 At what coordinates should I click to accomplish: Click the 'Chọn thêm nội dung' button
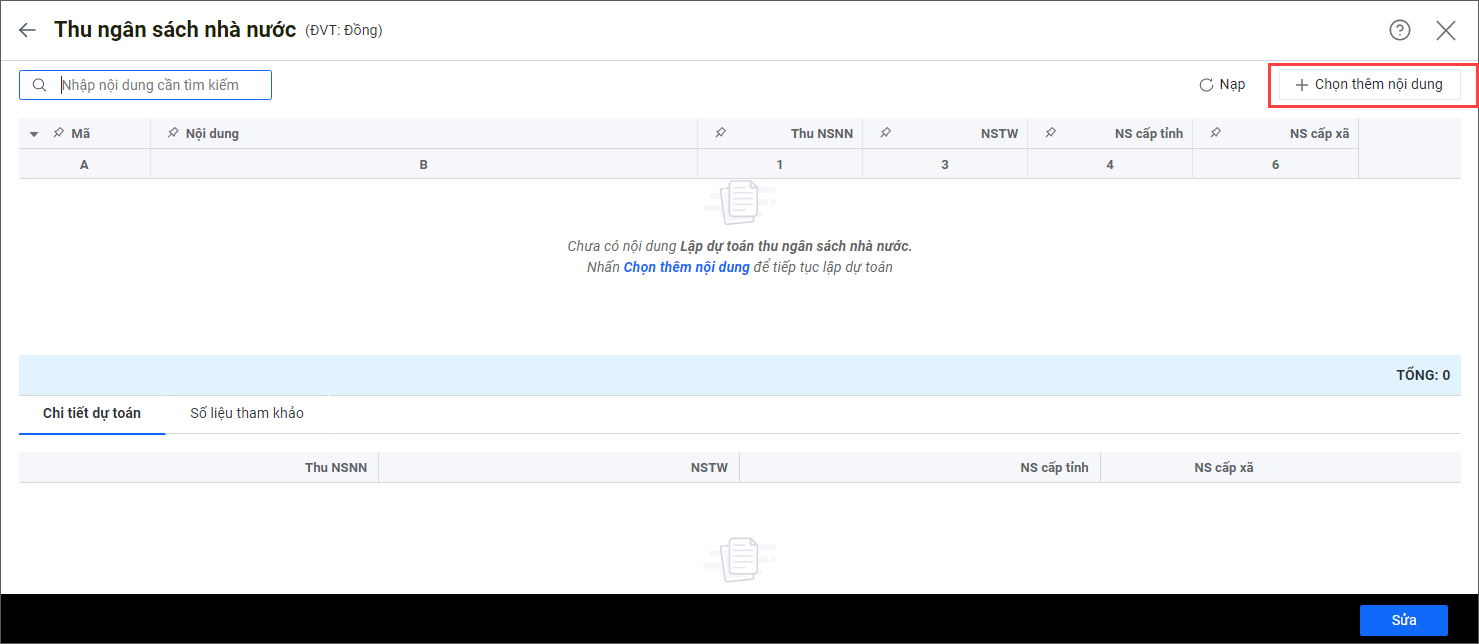pyautogui.click(x=1368, y=85)
